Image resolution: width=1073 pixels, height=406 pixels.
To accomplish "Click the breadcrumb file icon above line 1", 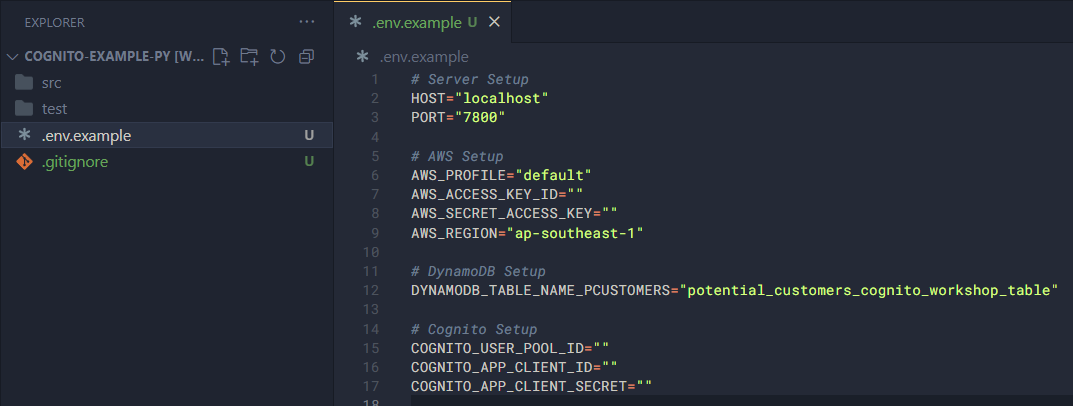I will click(363, 57).
